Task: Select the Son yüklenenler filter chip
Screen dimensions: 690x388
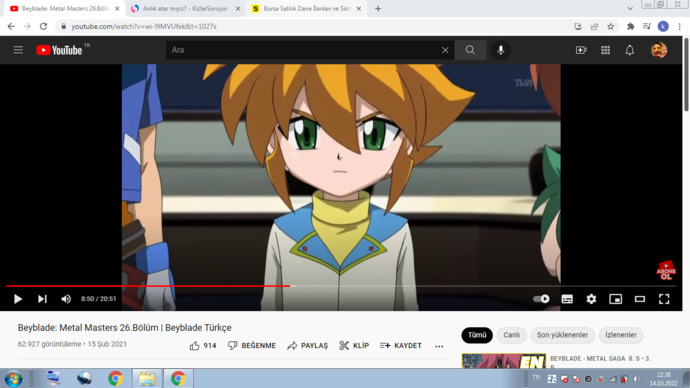Action: pos(562,335)
